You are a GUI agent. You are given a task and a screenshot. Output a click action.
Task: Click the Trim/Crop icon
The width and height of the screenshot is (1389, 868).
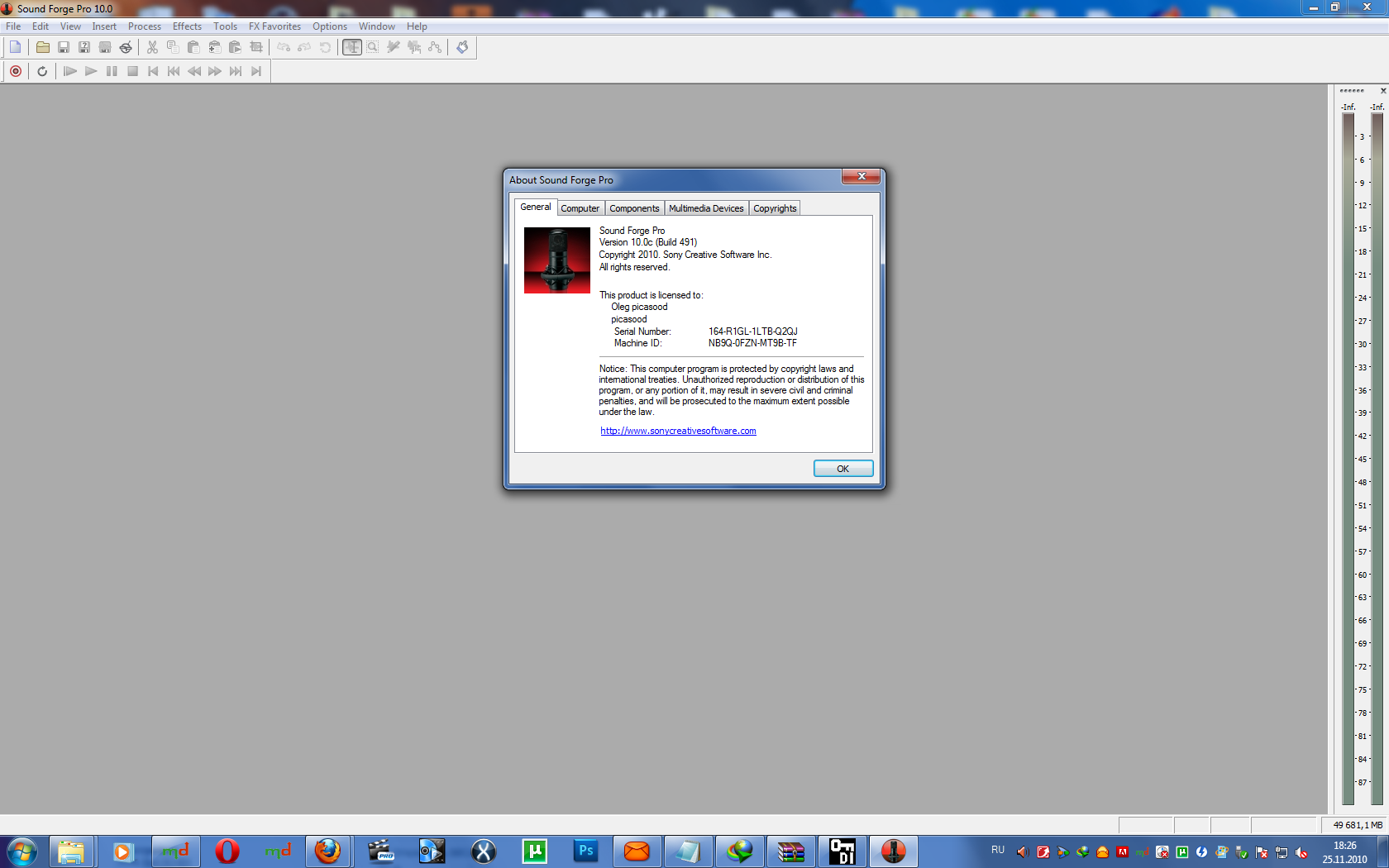(256, 47)
